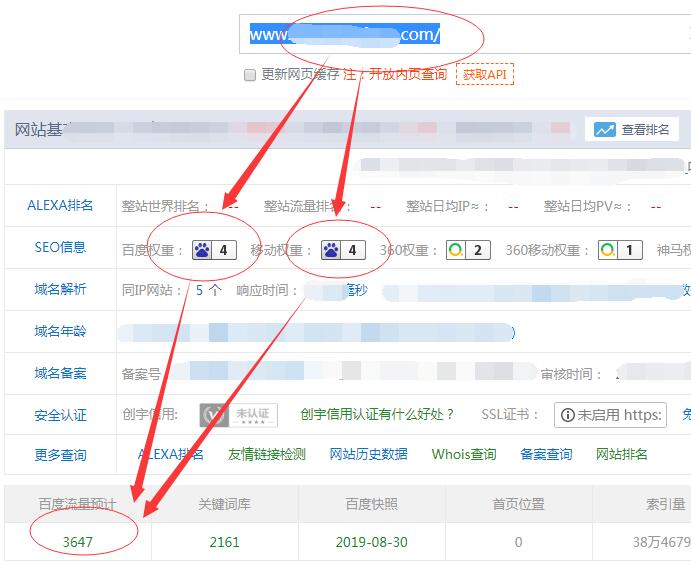Screen dimensions: 691x563
Task: Click the keyword library count 2161
Action: pyautogui.click(x=225, y=542)
